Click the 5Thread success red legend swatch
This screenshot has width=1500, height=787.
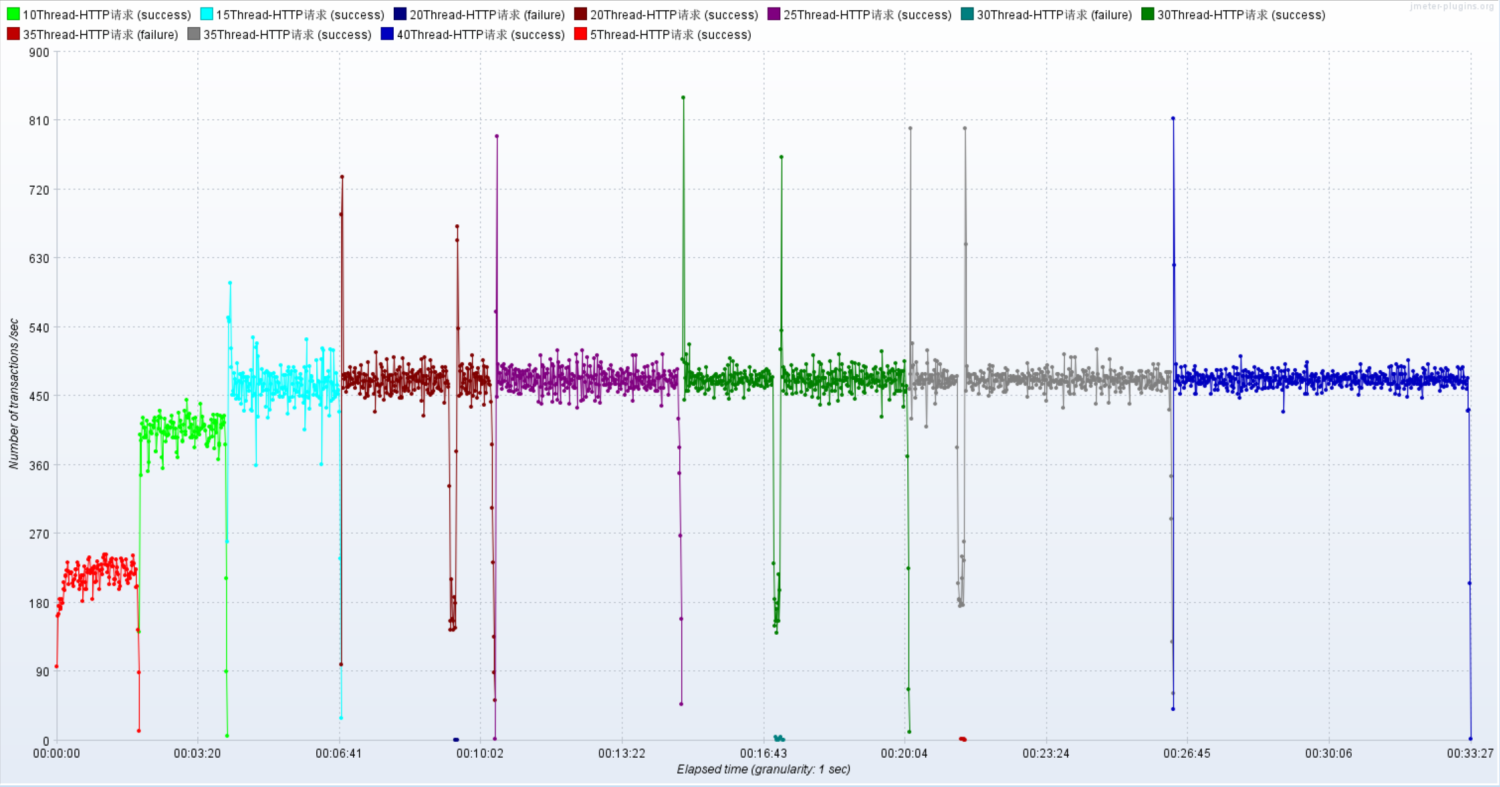point(581,34)
